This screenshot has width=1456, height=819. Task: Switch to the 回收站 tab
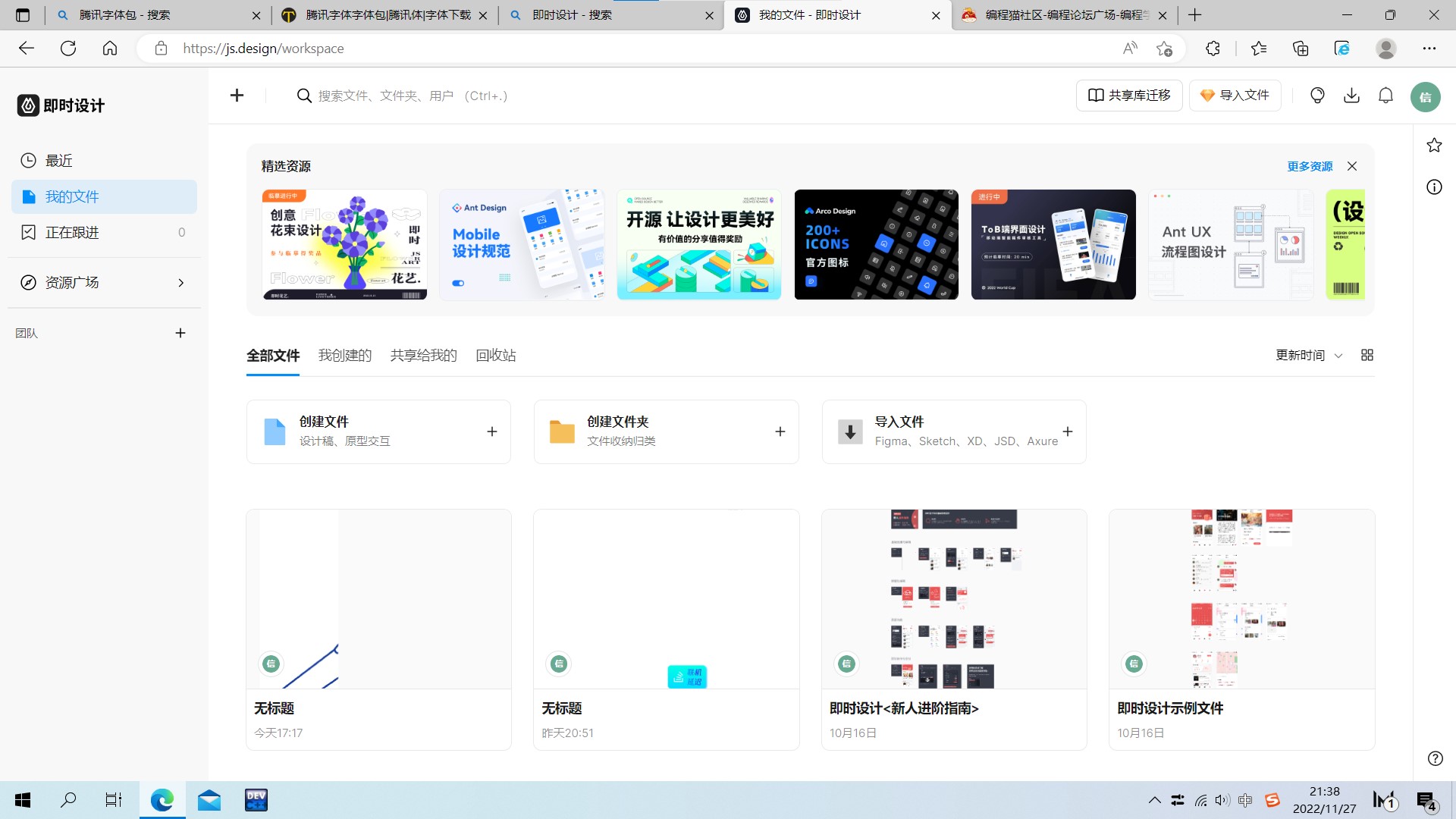click(x=496, y=356)
